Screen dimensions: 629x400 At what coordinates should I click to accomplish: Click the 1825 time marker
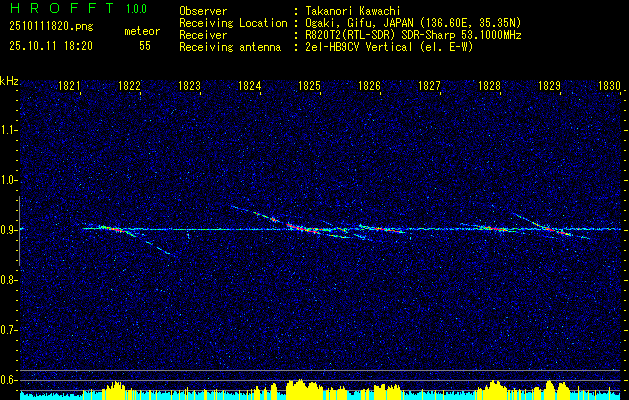click(x=309, y=85)
